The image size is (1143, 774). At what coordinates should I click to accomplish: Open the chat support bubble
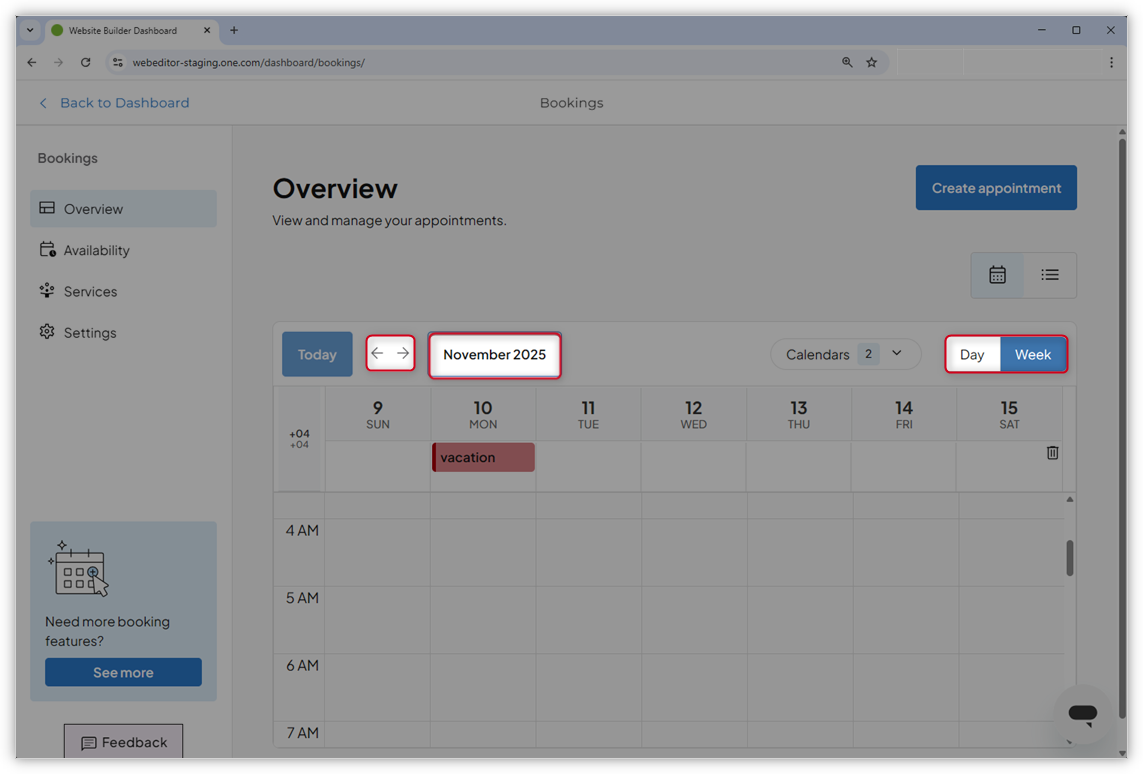tap(1082, 713)
